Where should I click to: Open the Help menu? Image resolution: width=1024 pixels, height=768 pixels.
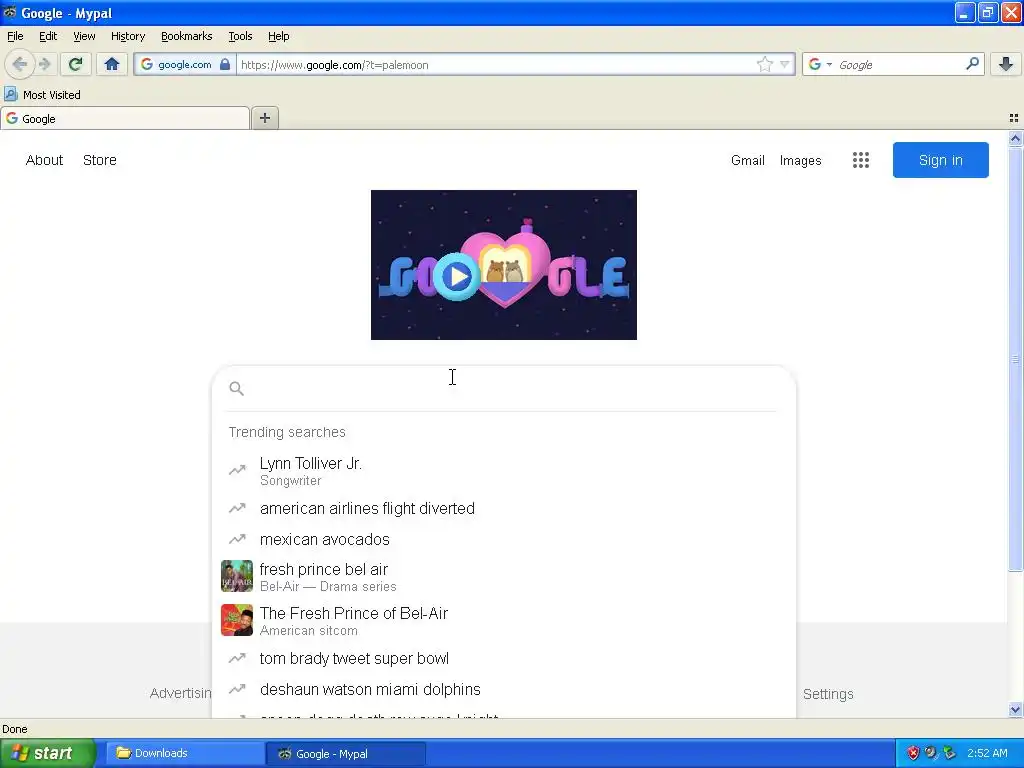tap(278, 36)
